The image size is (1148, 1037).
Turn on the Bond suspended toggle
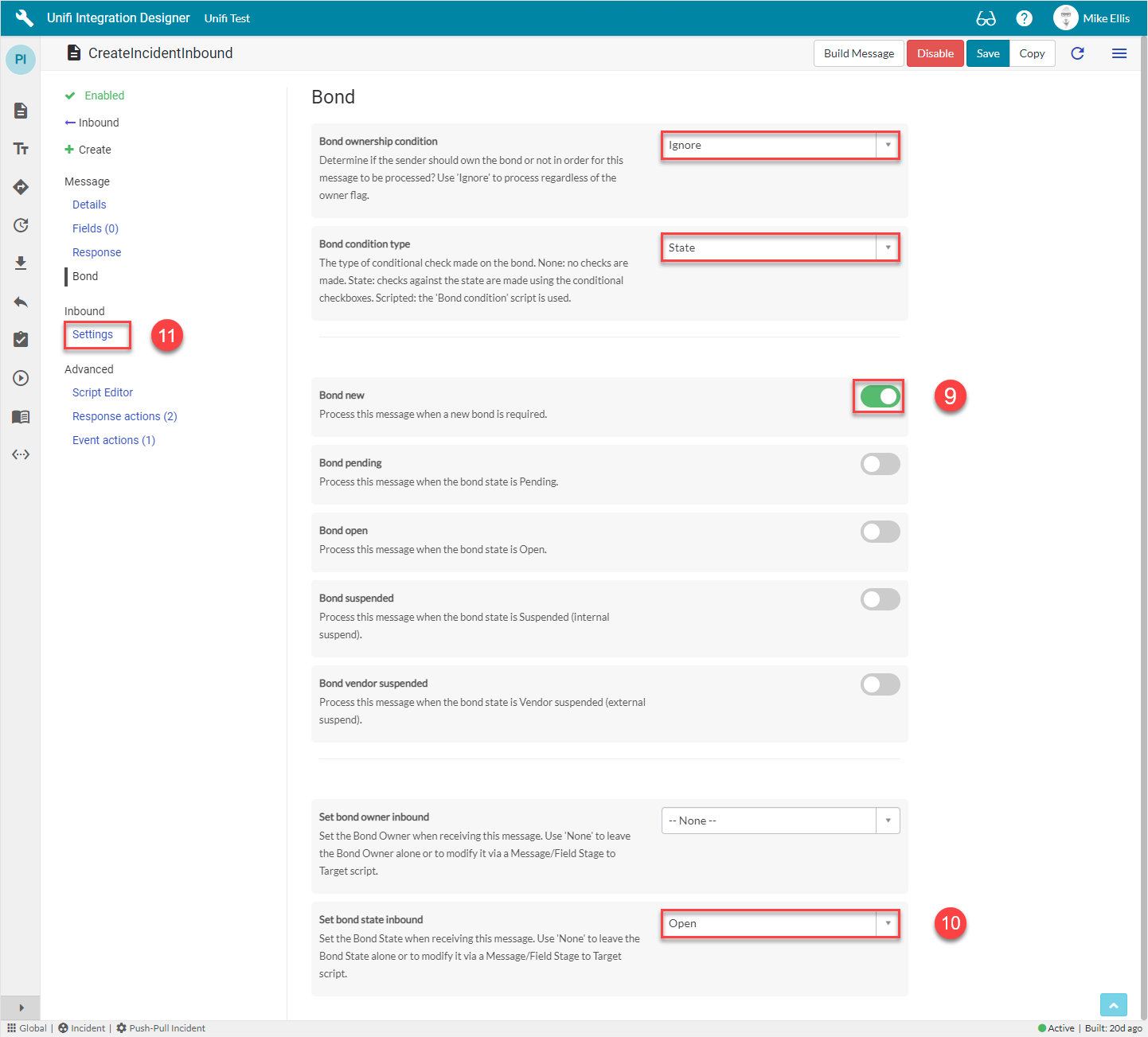coord(880,599)
